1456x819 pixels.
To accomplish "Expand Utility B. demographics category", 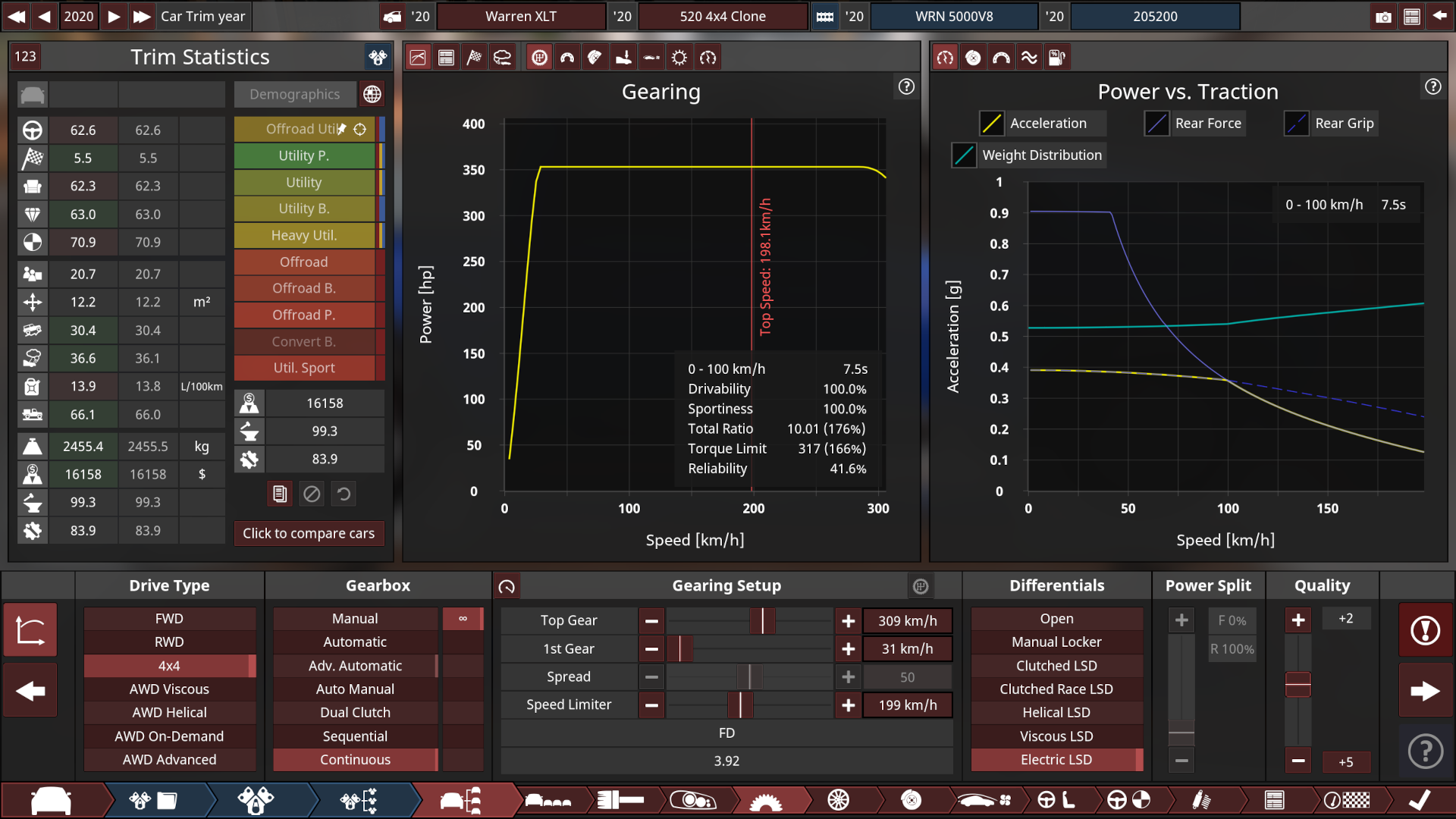I will coord(304,208).
